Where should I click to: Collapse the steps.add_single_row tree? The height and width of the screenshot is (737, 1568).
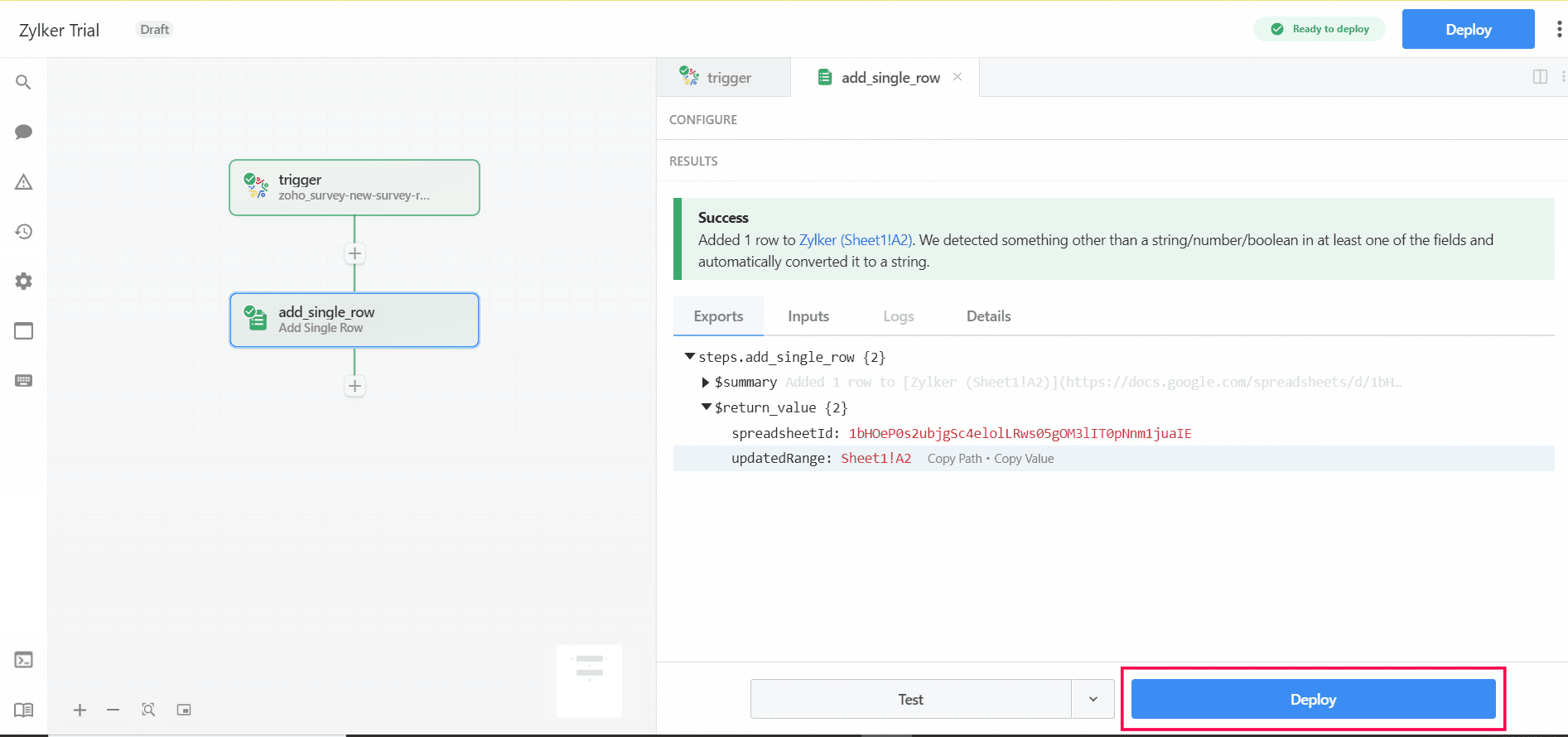point(689,356)
